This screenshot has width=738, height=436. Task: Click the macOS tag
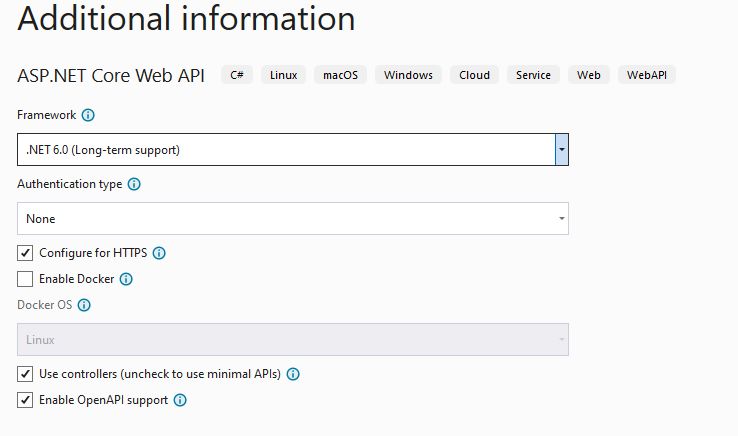[340, 75]
